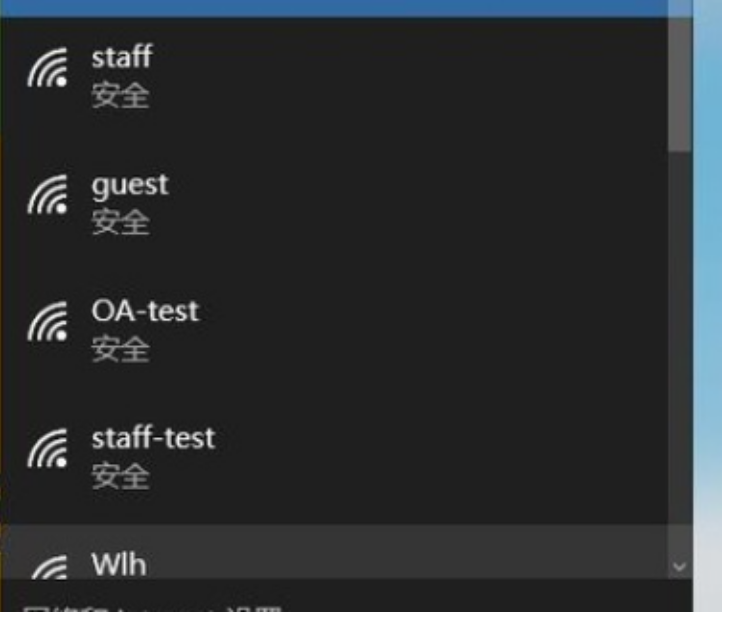Screen dimensions: 731x623
Task: Click the network list scrollbar thumb
Action: click(679, 85)
